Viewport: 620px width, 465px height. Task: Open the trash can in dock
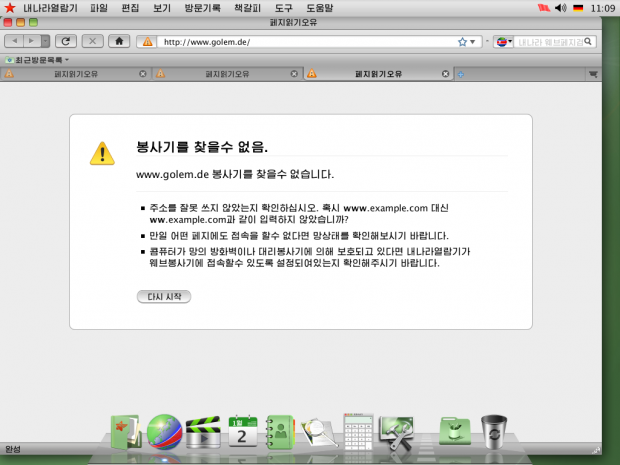(x=494, y=432)
